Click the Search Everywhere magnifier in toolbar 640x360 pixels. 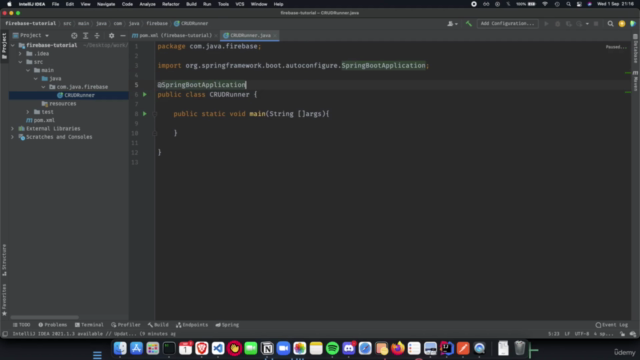[610, 24]
